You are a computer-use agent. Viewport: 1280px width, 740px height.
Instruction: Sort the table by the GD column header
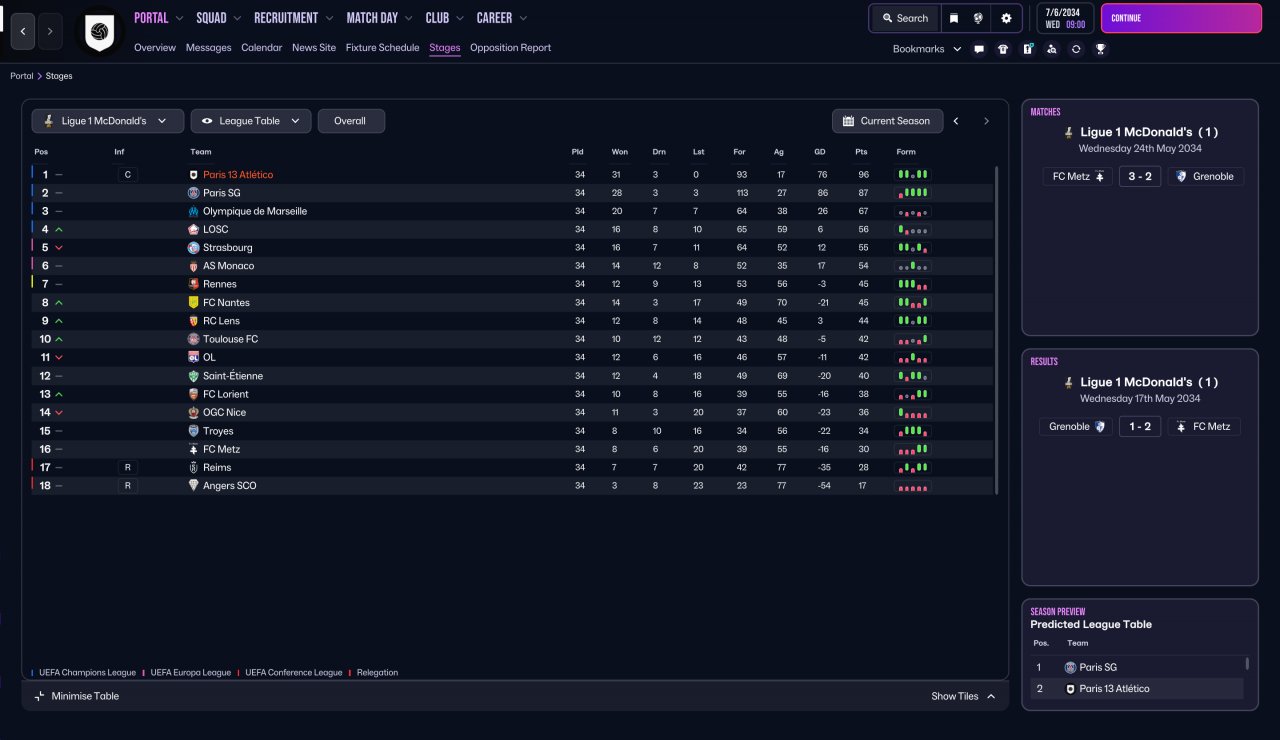coord(820,152)
